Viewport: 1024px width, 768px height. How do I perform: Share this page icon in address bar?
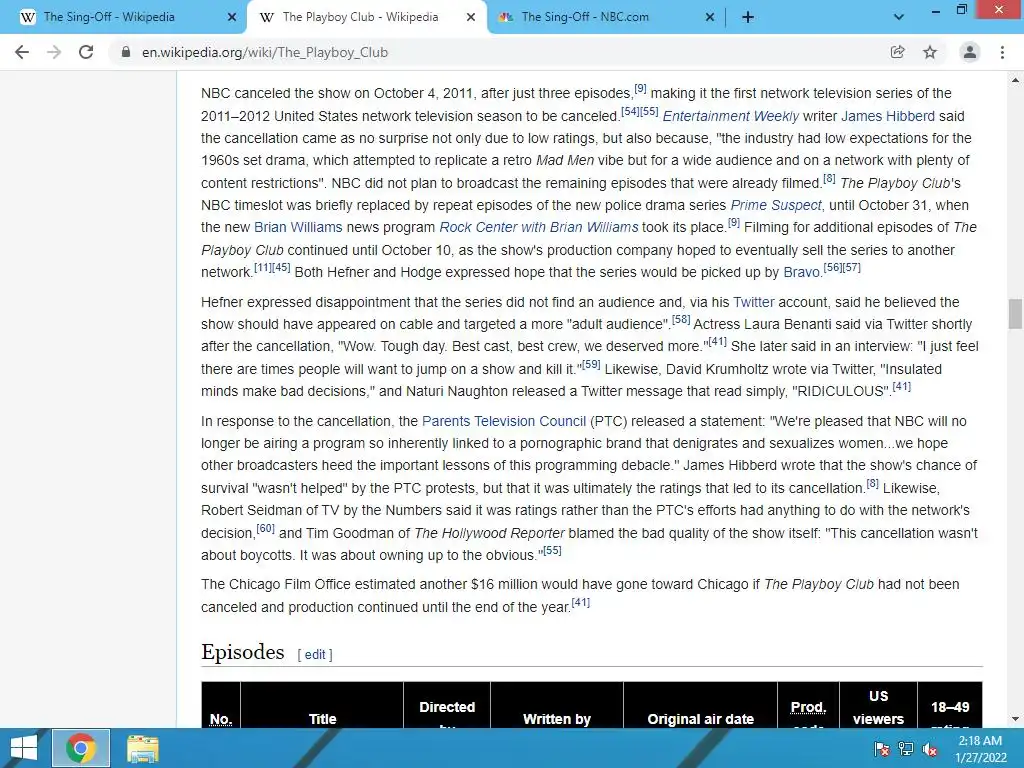click(897, 52)
